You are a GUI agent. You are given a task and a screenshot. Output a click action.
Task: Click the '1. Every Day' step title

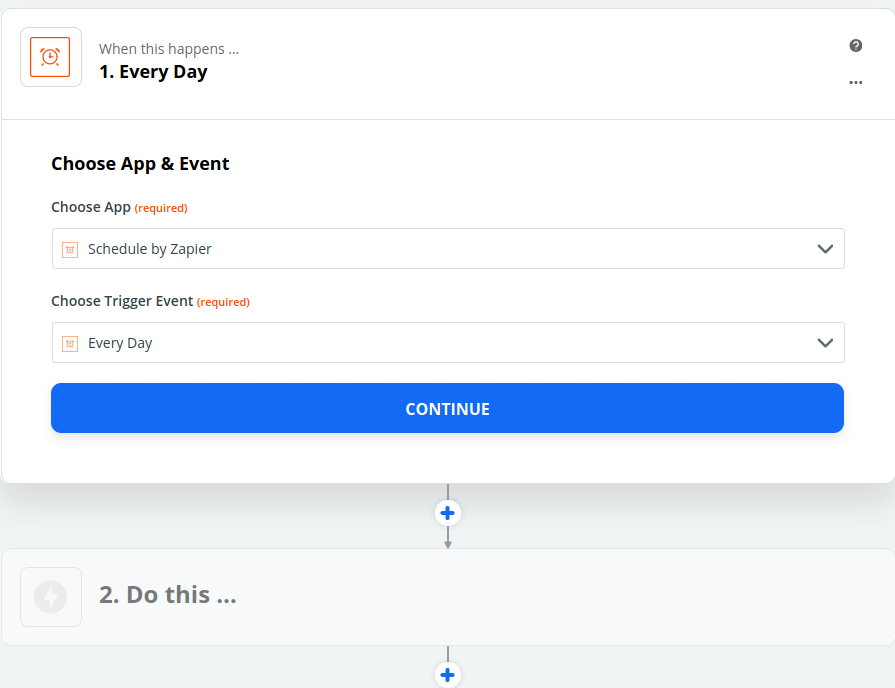(x=153, y=72)
